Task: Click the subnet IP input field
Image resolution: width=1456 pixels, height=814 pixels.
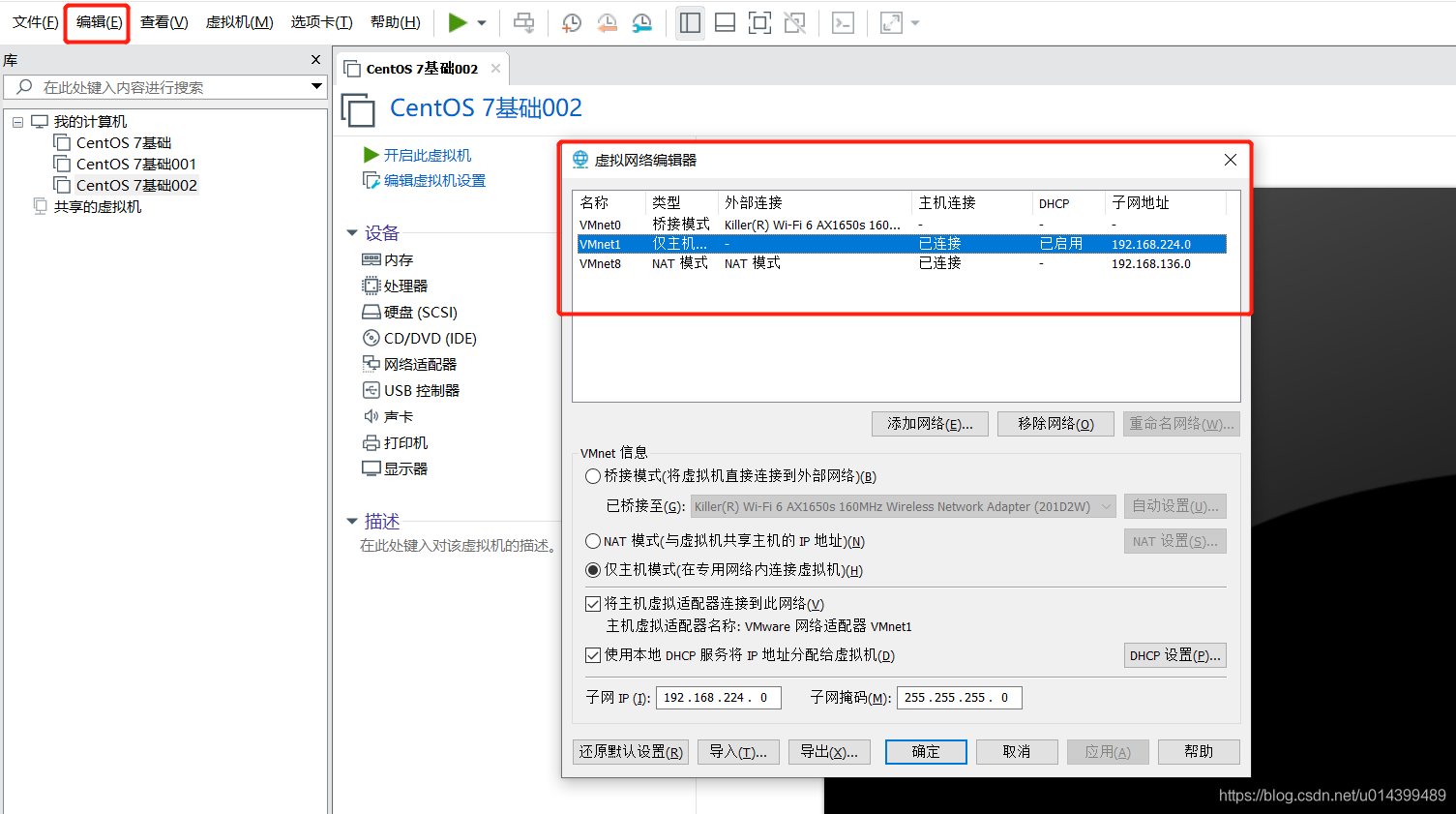Action: [x=718, y=697]
